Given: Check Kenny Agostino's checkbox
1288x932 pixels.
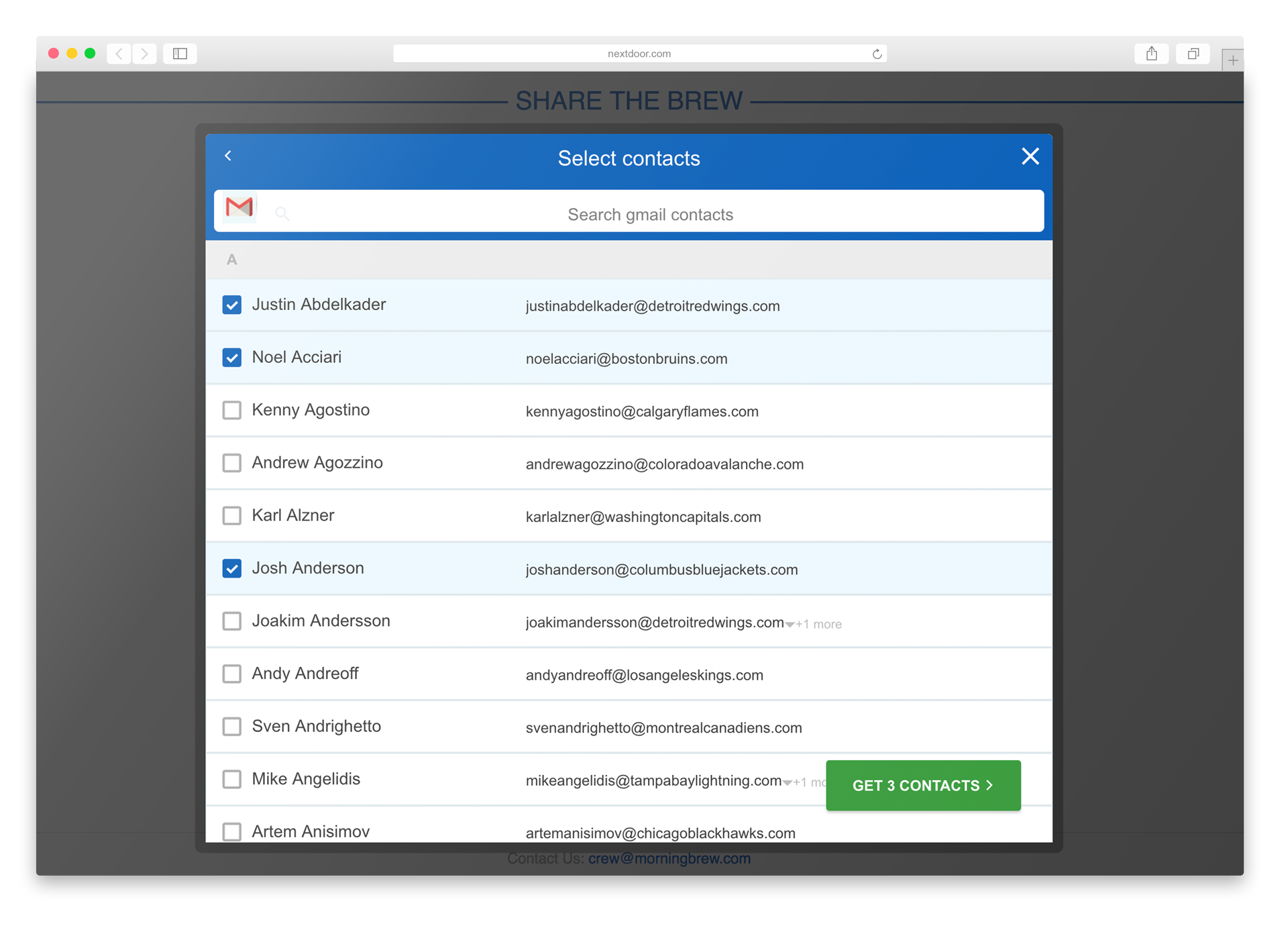Looking at the screenshot, I should tap(232, 410).
